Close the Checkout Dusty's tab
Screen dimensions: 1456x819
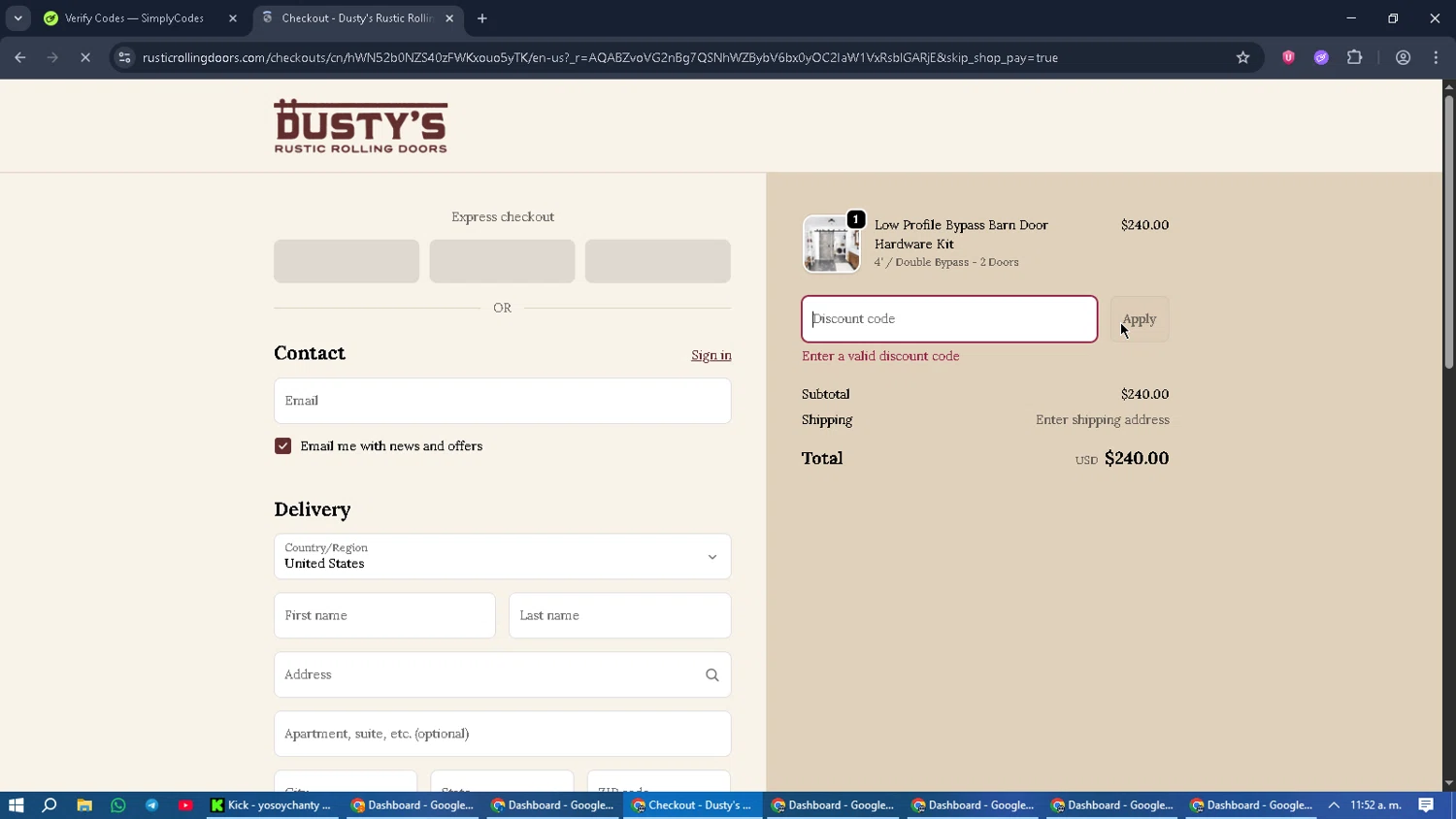click(x=449, y=18)
